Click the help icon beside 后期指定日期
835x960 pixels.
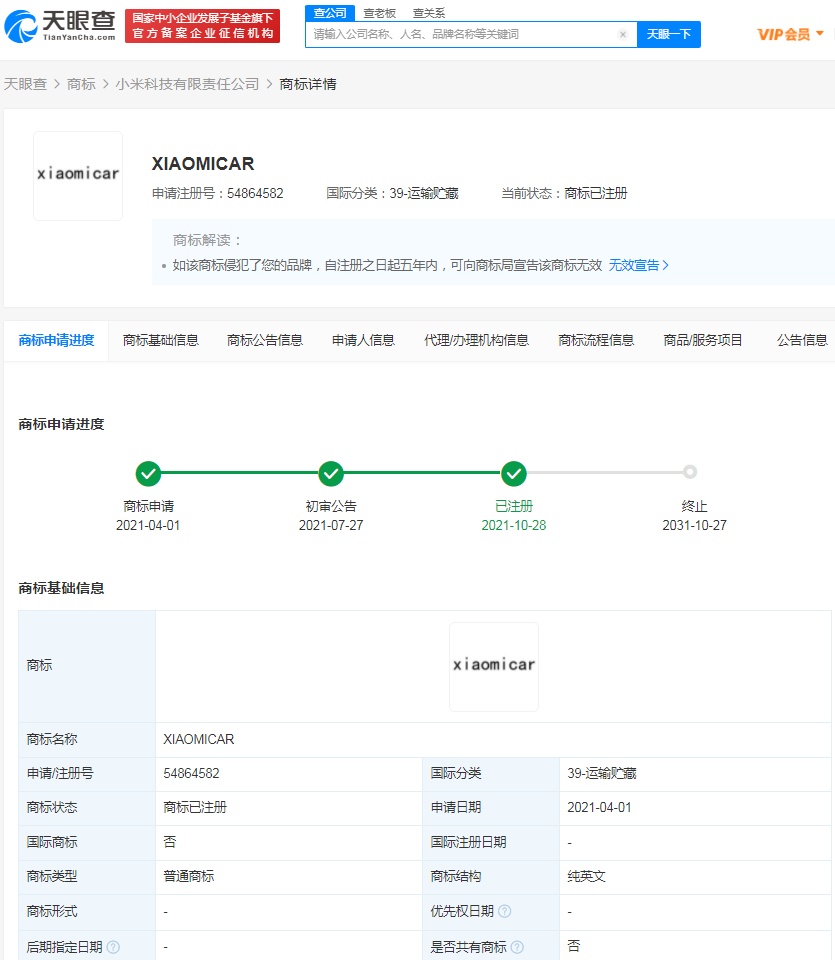(x=113, y=946)
